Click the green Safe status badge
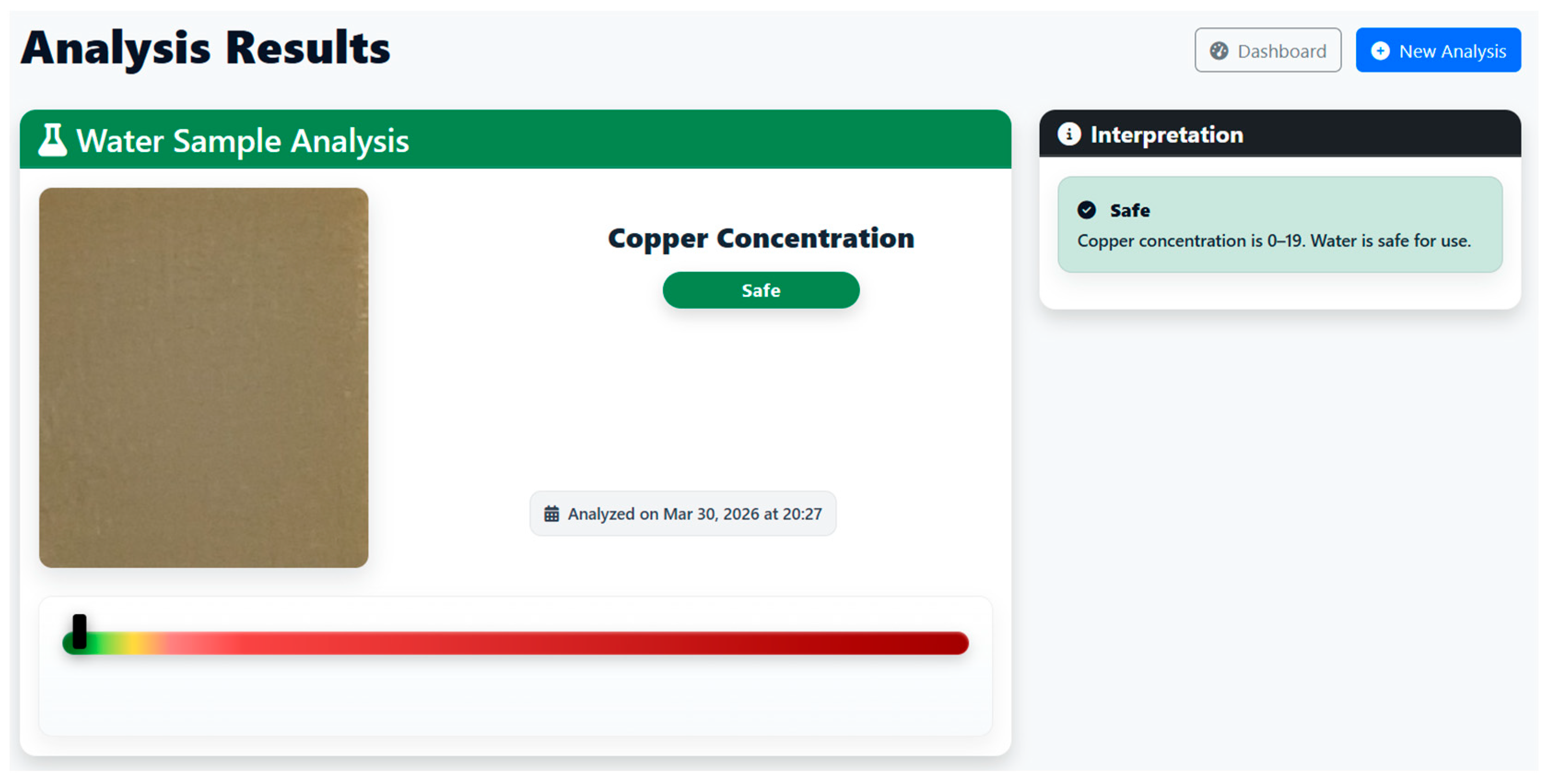 click(761, 290)
